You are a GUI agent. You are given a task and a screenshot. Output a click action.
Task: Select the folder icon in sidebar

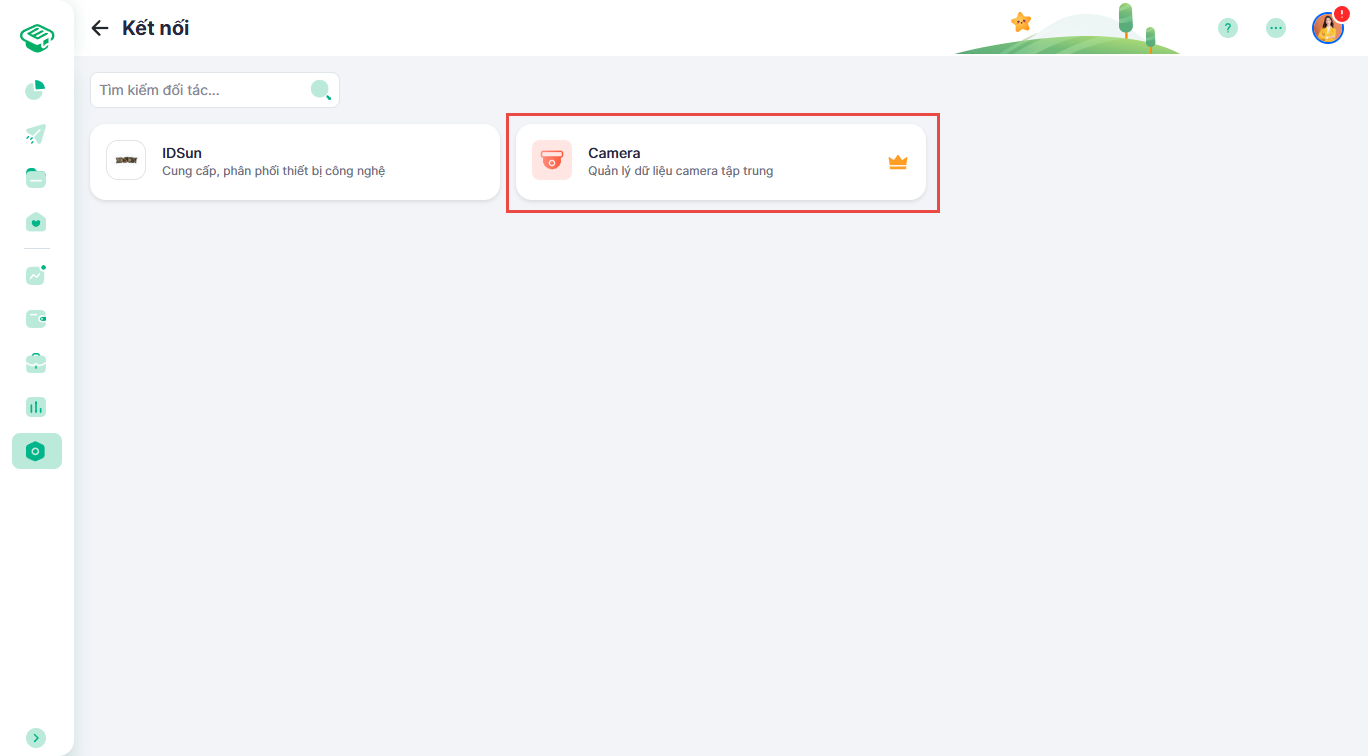(x=36, y=178)
